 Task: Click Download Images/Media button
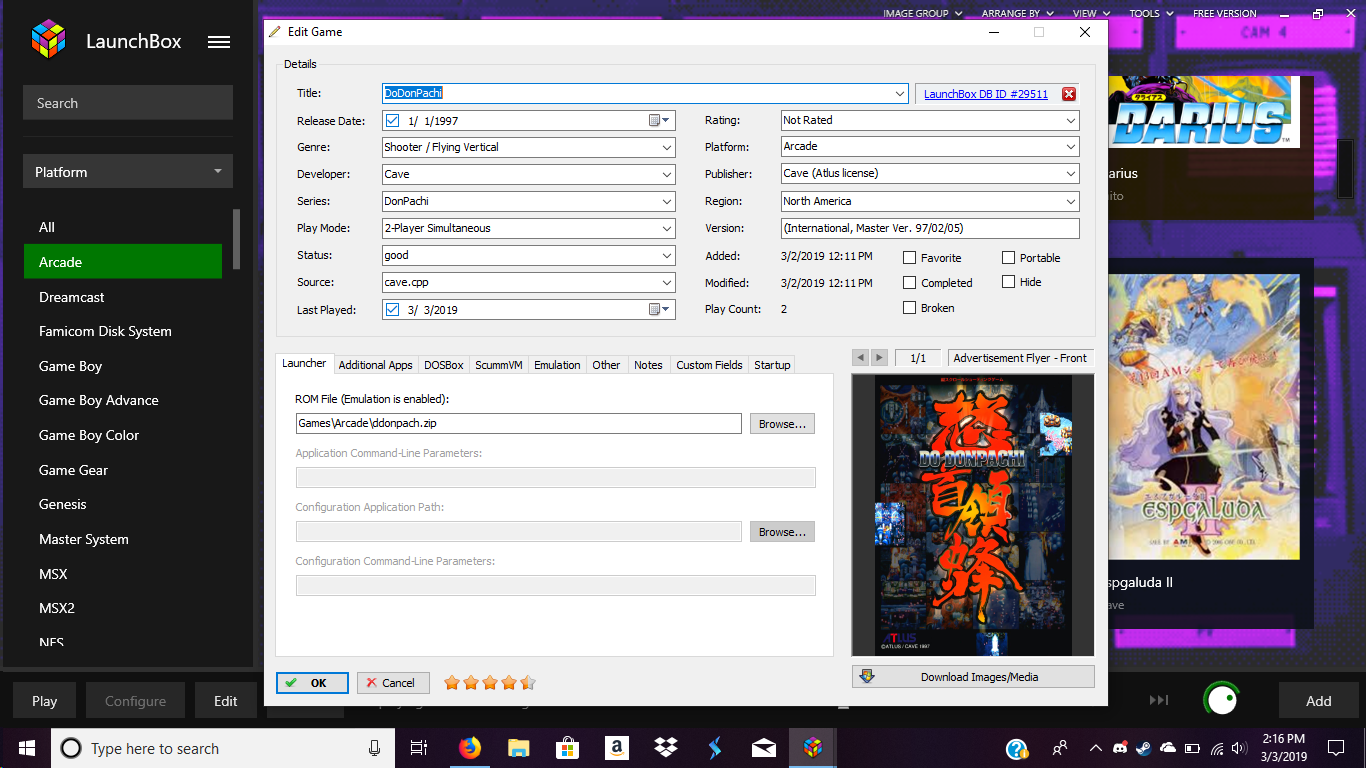[x=973, y=677]
